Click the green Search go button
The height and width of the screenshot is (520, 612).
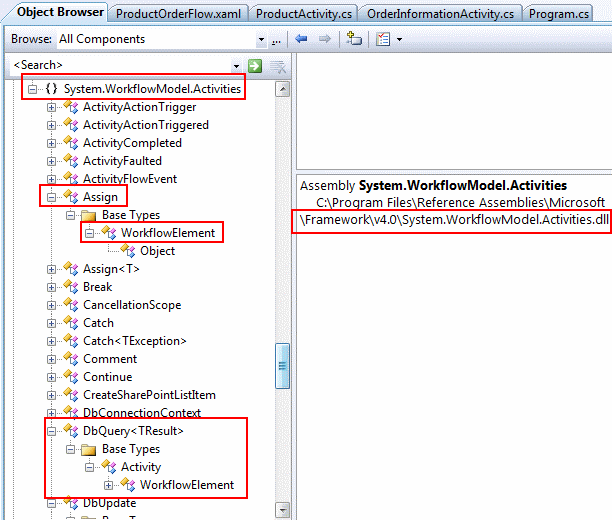(255, 66)
